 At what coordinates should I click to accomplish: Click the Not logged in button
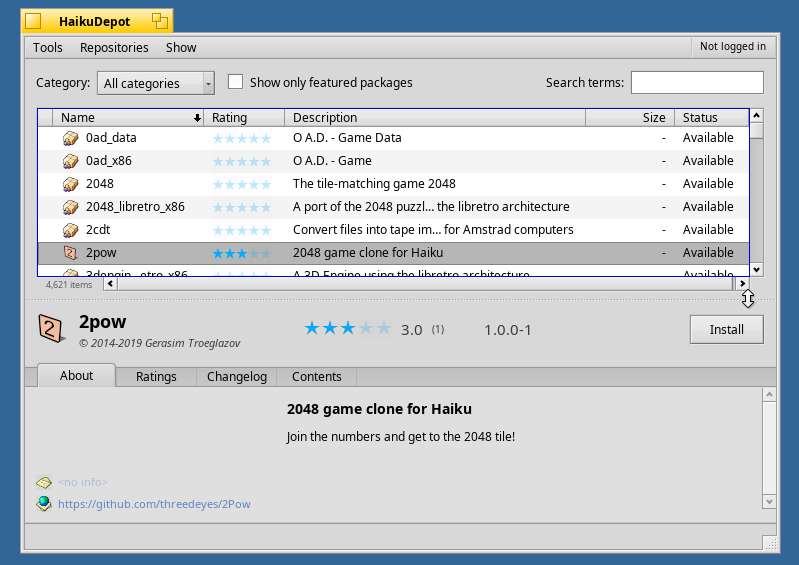coord(733,46)
